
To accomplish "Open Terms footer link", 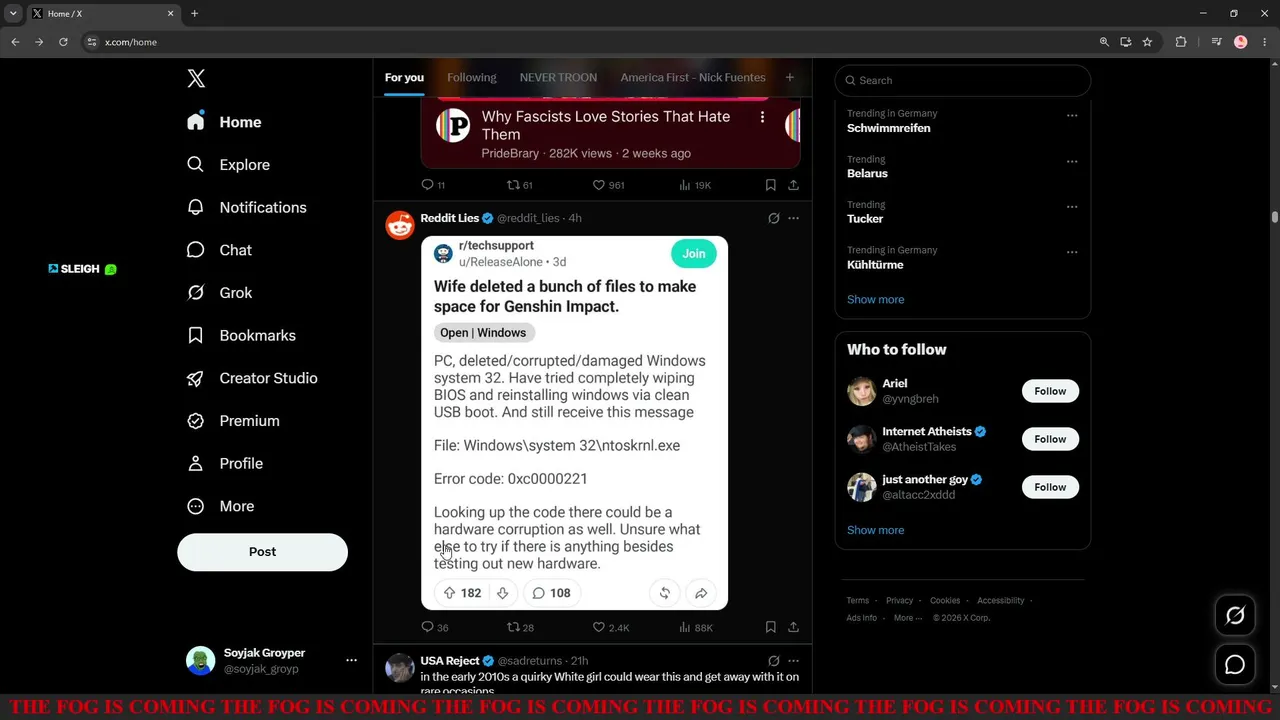I will point(857,601).
